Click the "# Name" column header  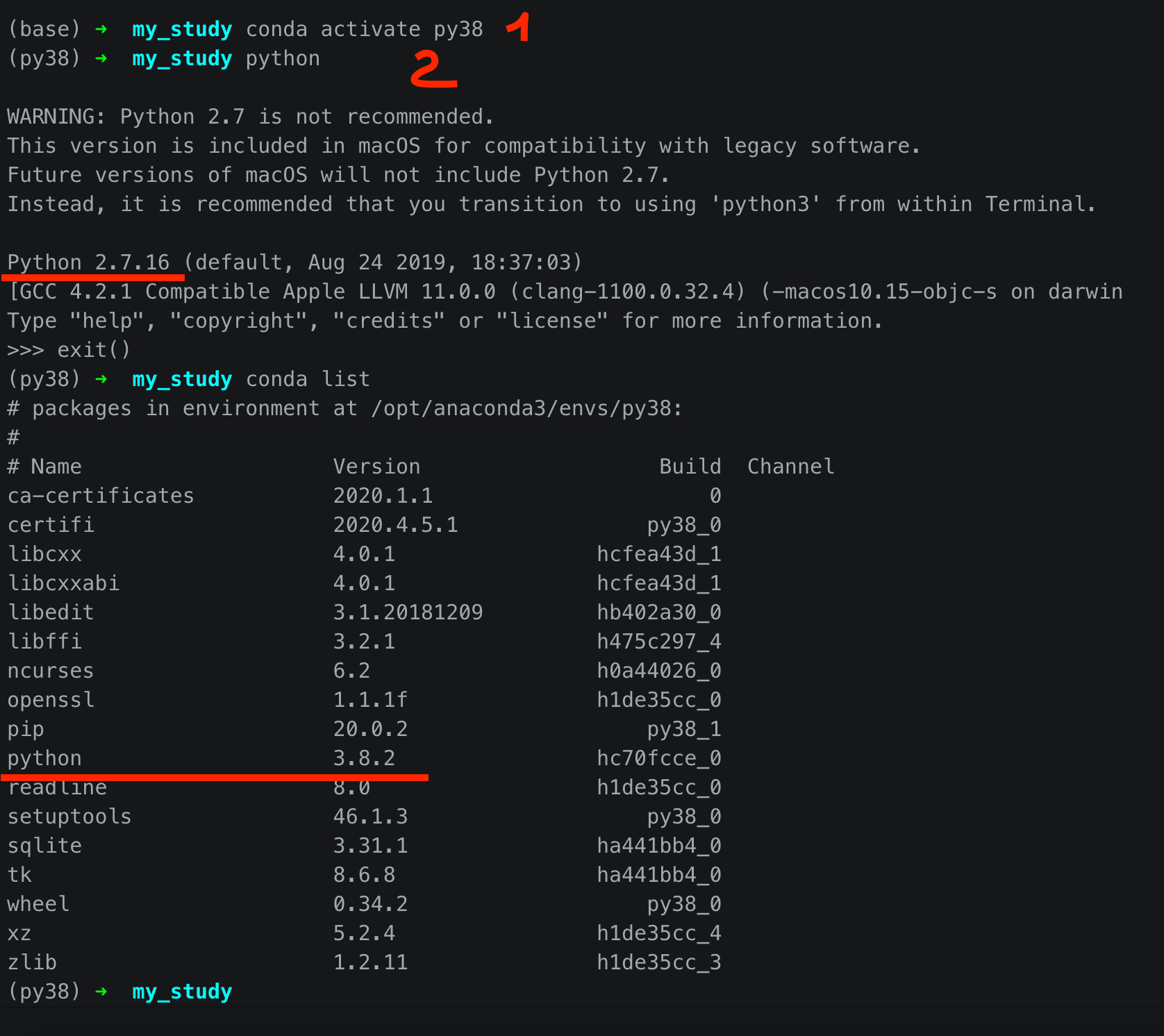(44, 467)
